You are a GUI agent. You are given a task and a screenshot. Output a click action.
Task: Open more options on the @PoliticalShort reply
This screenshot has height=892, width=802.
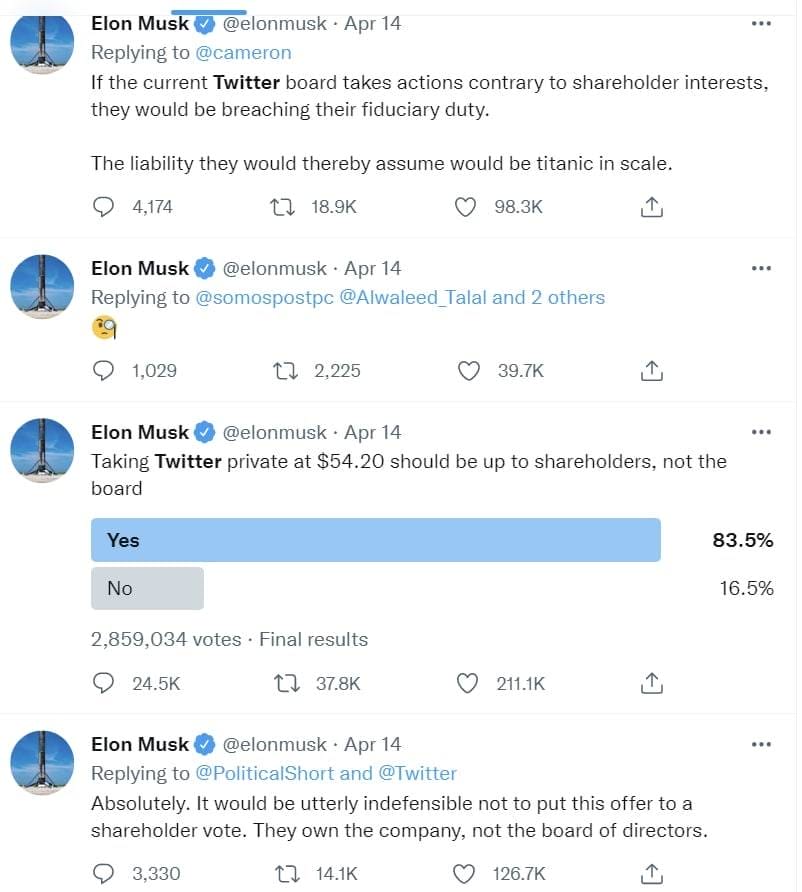tap(761, 744)
